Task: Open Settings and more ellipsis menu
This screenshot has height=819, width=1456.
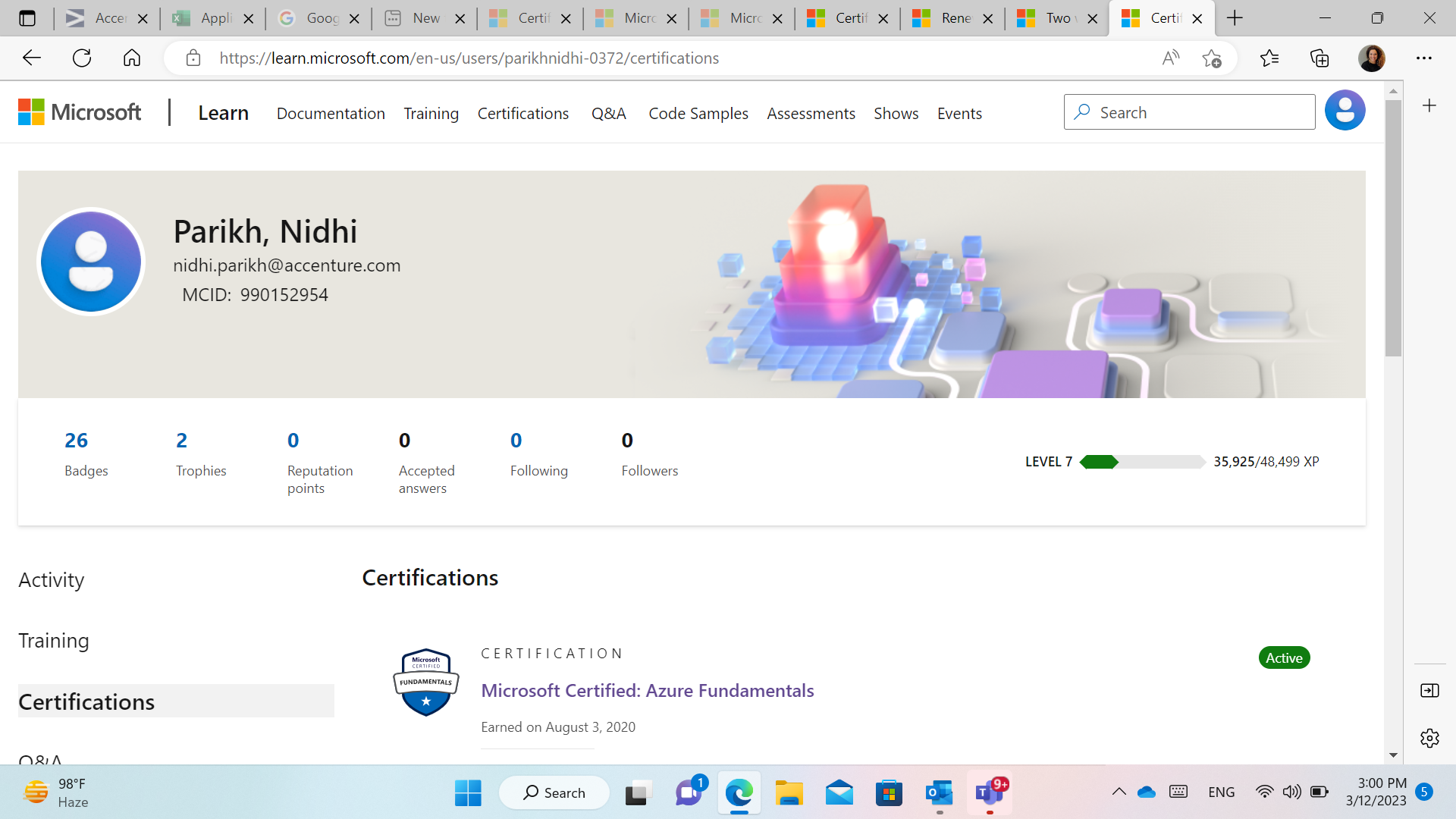Action: 1424,58
